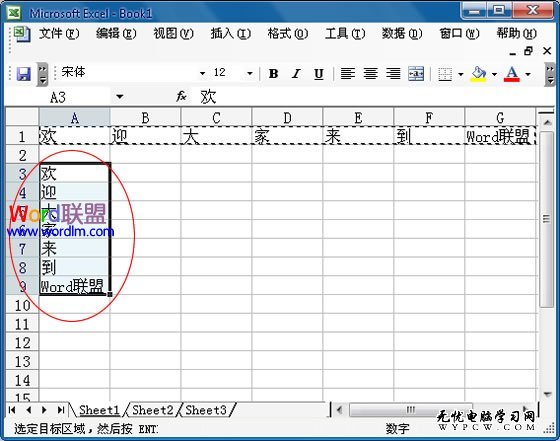Click the horizontal scrollbar thumb

pos(411,410)
